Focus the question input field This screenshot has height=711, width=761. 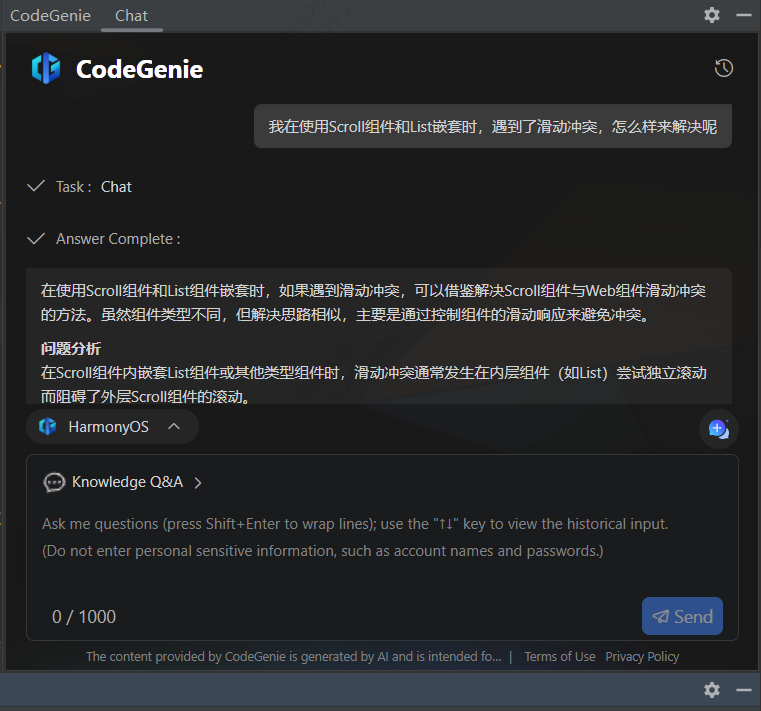click(x=382, y=537)
